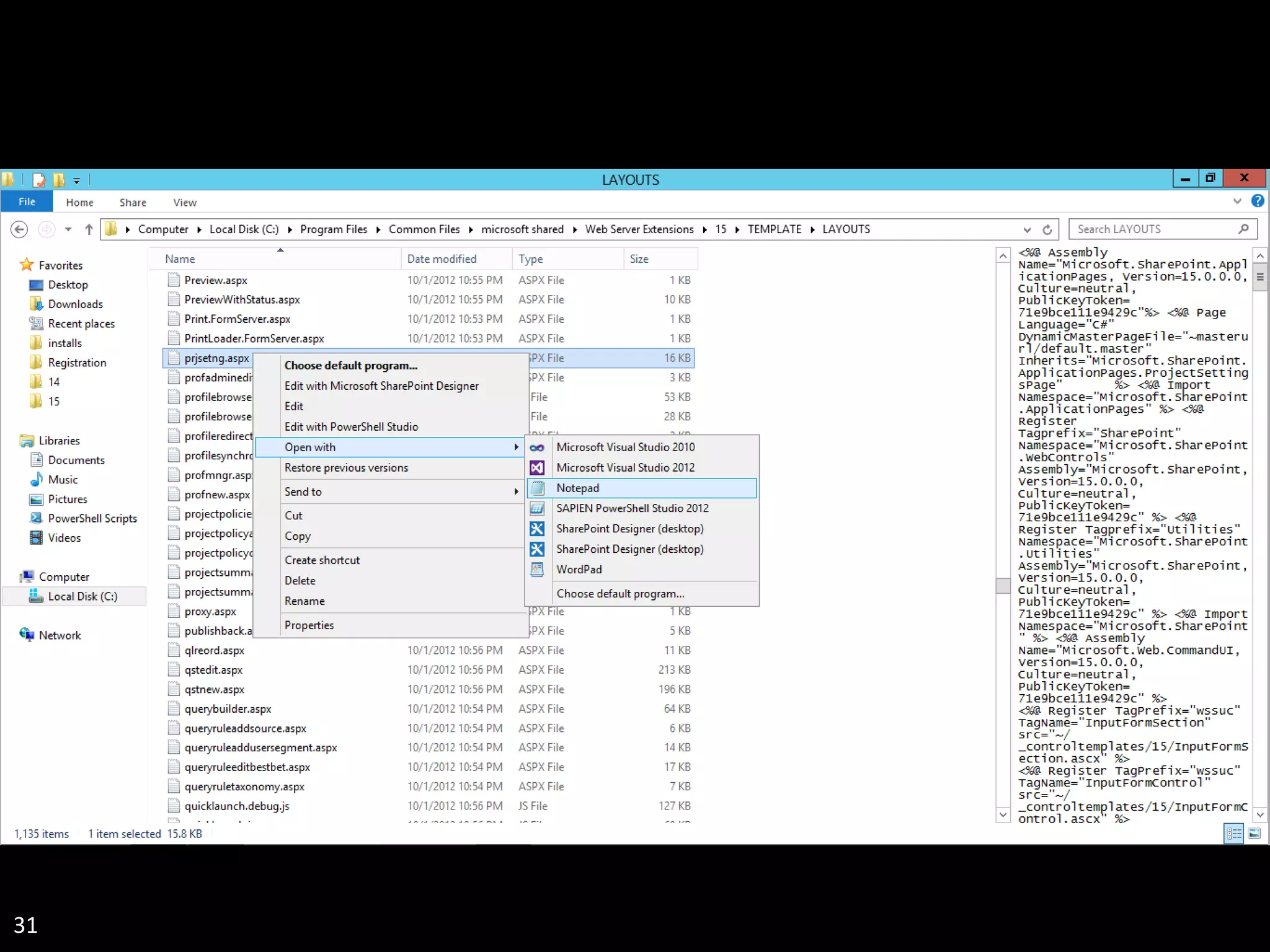Click the first SharePoint Designer (desktop) icon
Viewport: 1270px width, 952px height.
tap(537, 529)
